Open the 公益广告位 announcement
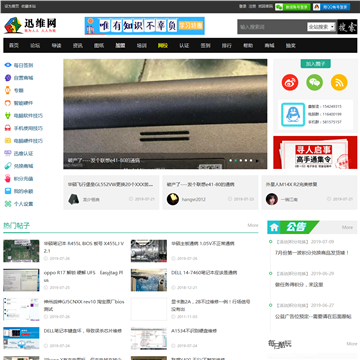 pos(313,316)
